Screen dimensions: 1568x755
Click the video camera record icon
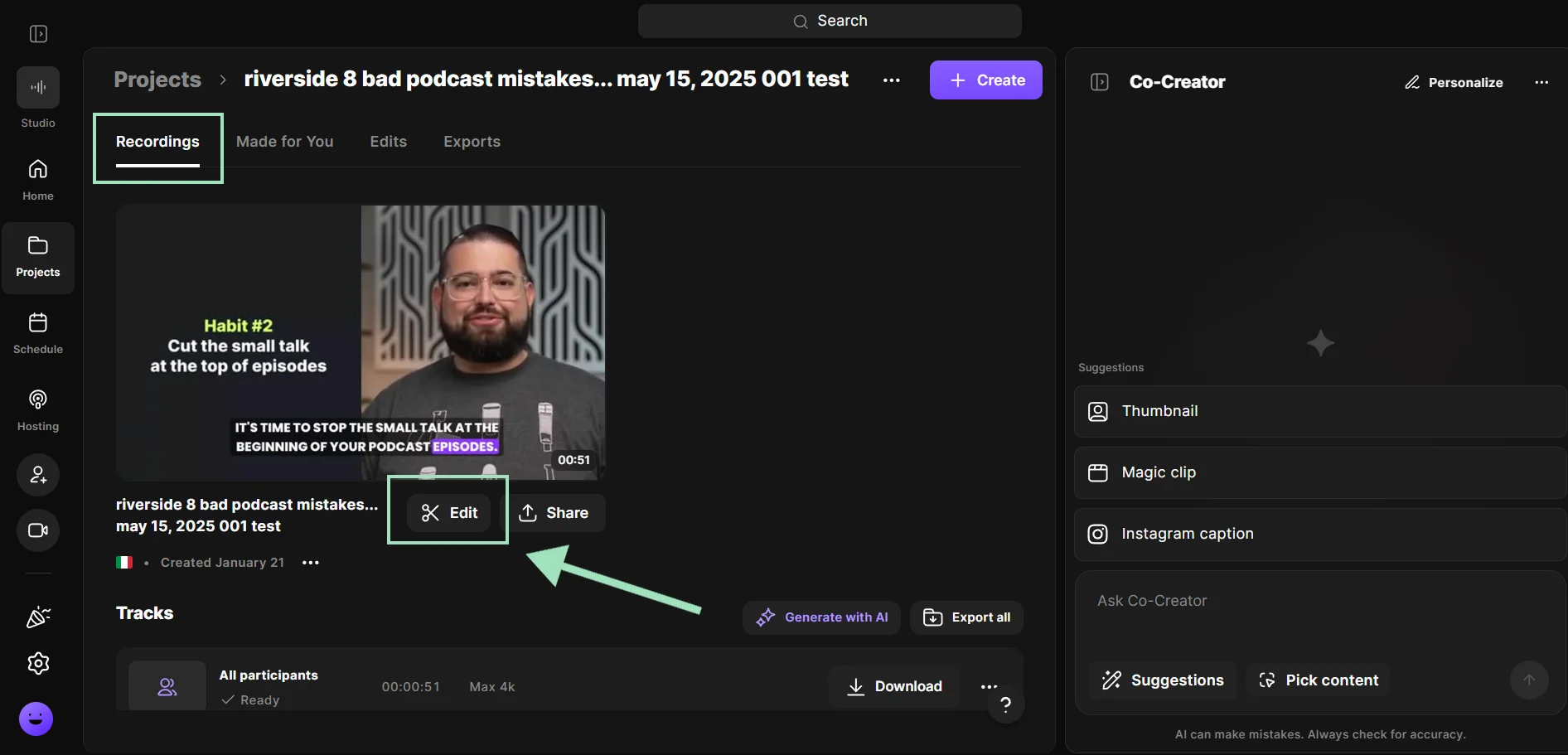38,530
